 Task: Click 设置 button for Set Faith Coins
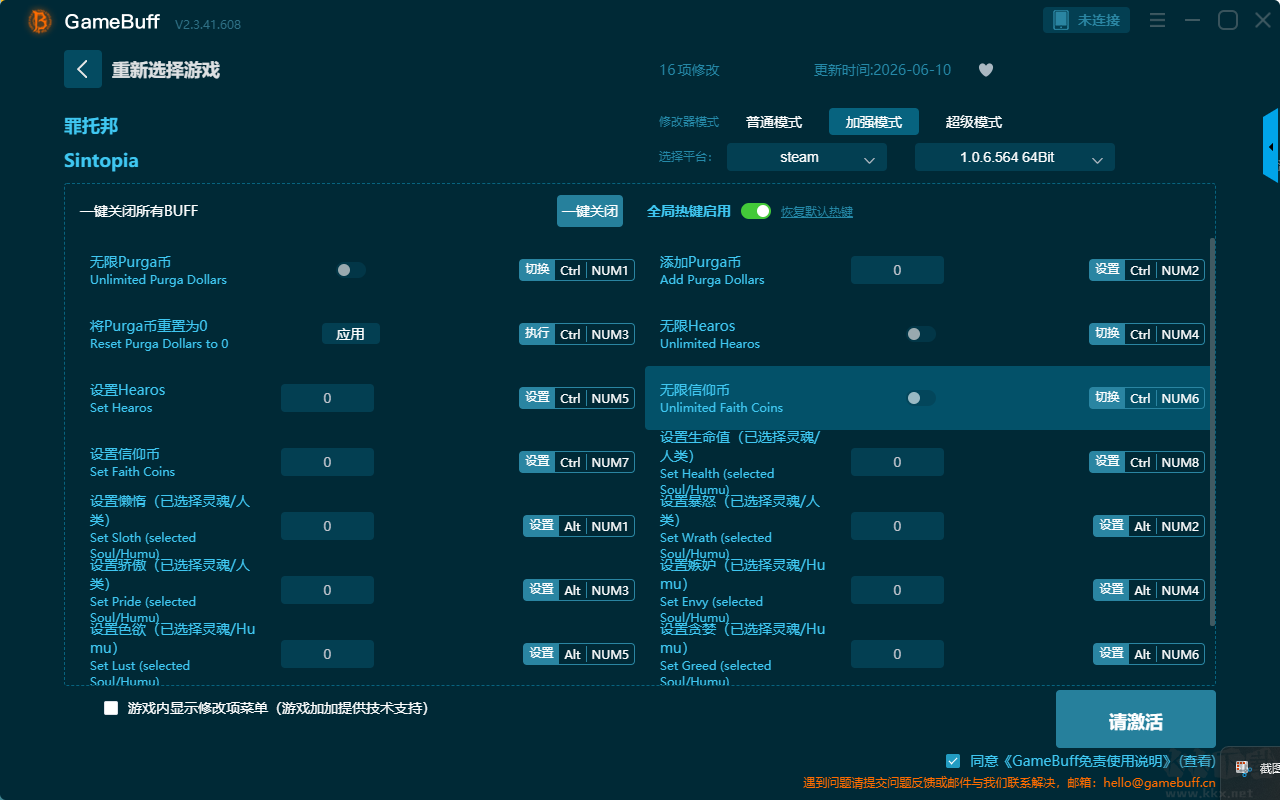pyautogui.click(x=537, y=462)
